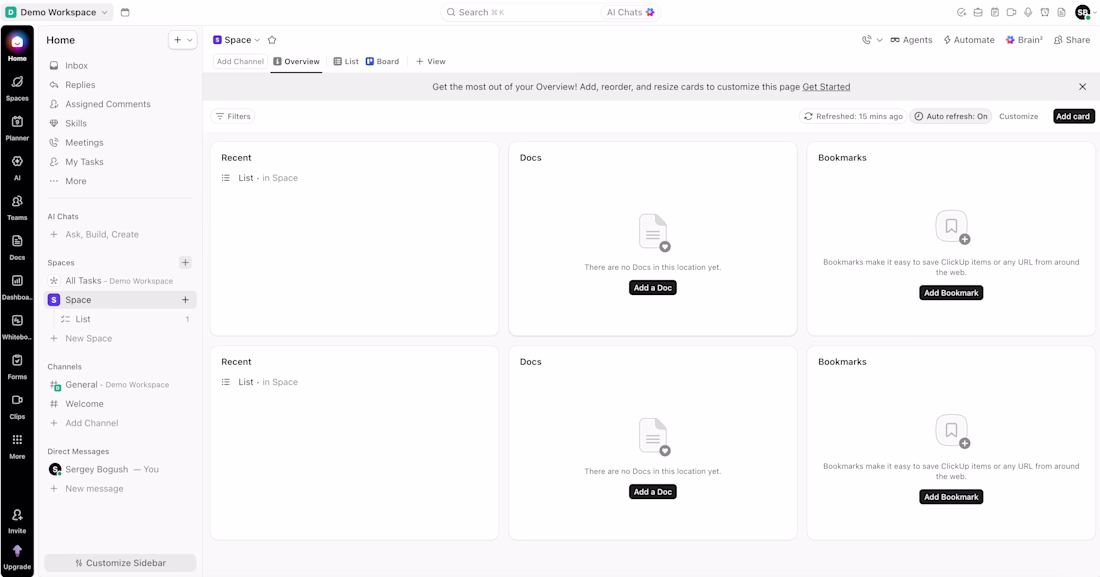The height and width of the screenshot is (577, 1100).
Task: Click the Customize button
Action: [1019, 117]
